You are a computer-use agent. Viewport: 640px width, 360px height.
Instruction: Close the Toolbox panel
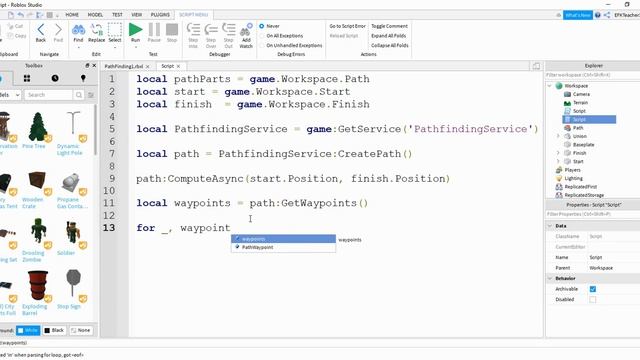point(94,65)
